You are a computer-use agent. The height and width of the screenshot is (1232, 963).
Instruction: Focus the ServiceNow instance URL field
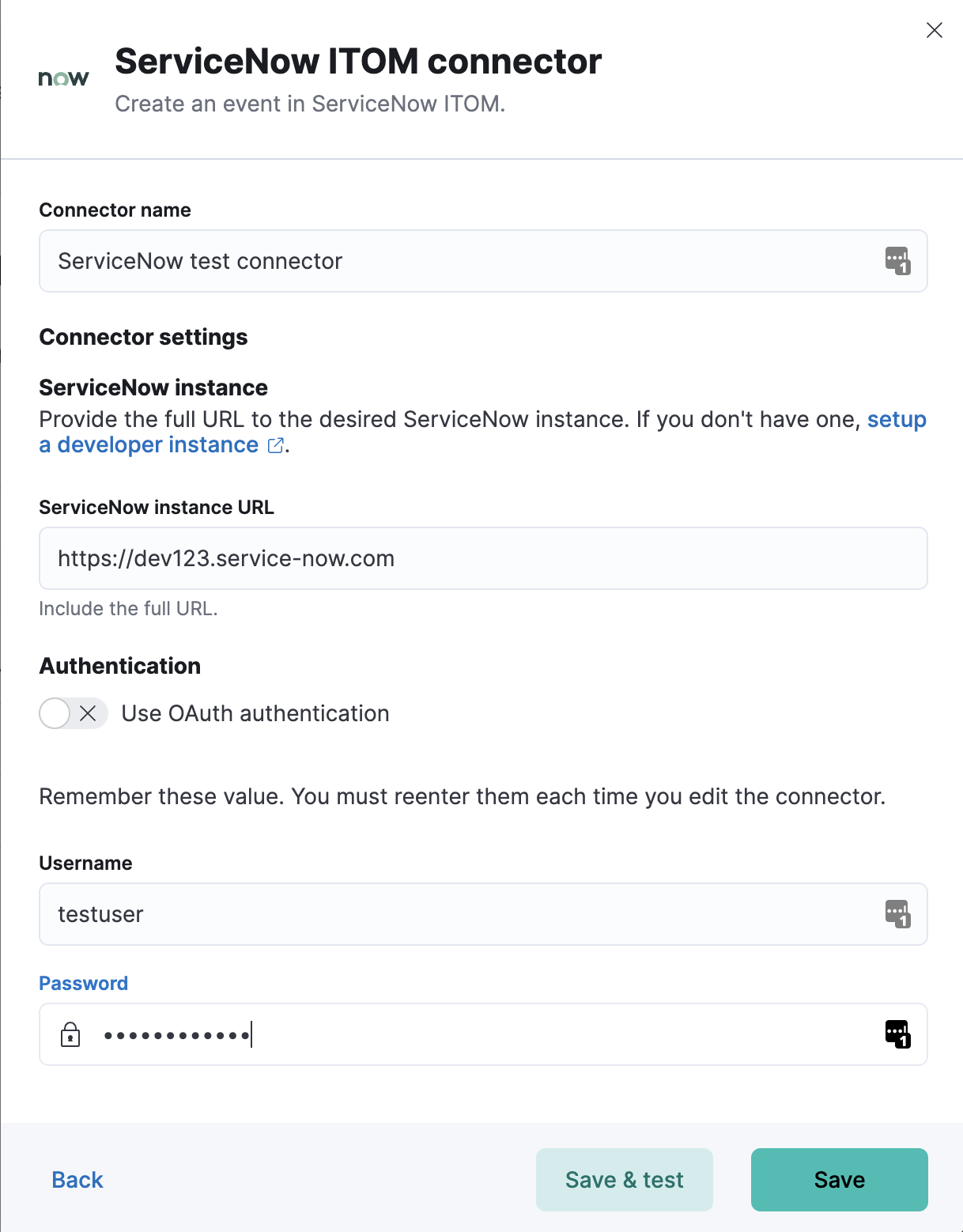tap(395, 558)
